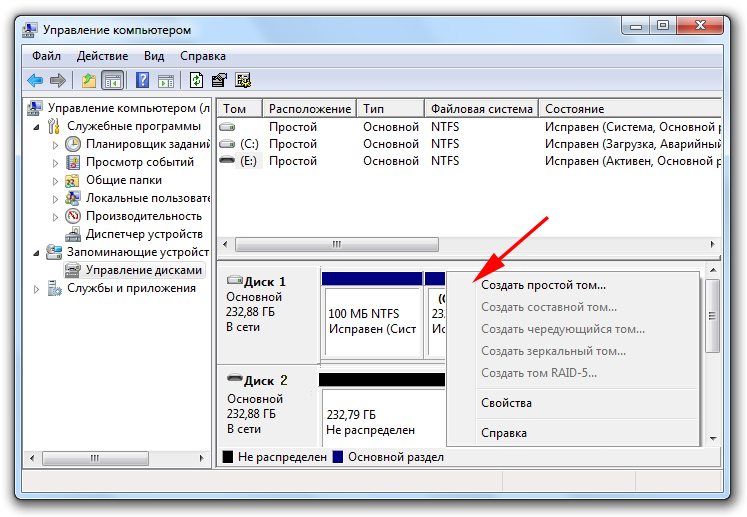747x517 pixels.
Task: Click the Up one level folder icon
Action: pyautogui.click(x=89, y=80)
